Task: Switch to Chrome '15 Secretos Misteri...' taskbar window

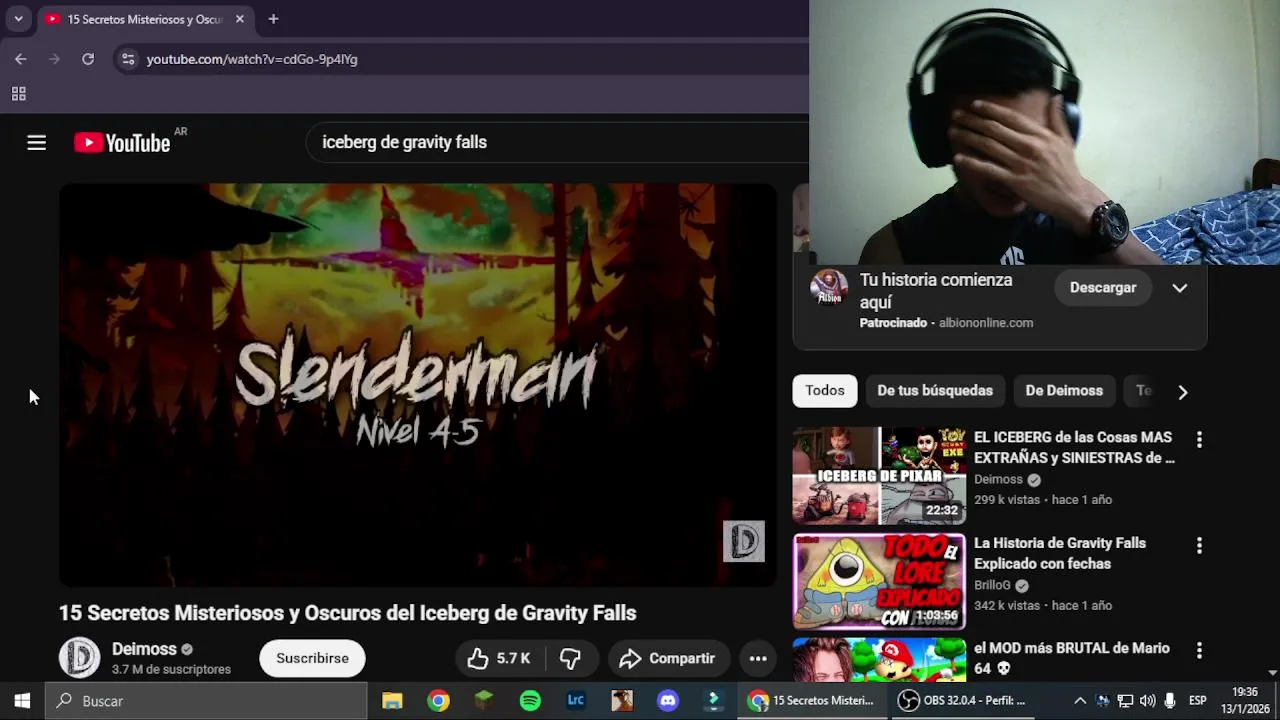Action: click(x=814, y=701)
